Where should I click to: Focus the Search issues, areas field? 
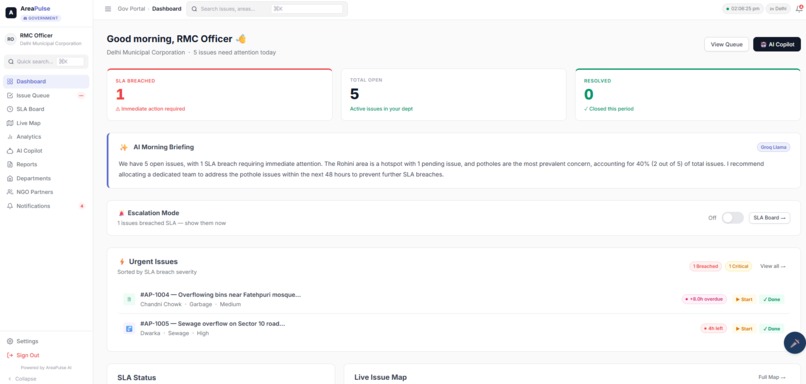tap(267, 9)
